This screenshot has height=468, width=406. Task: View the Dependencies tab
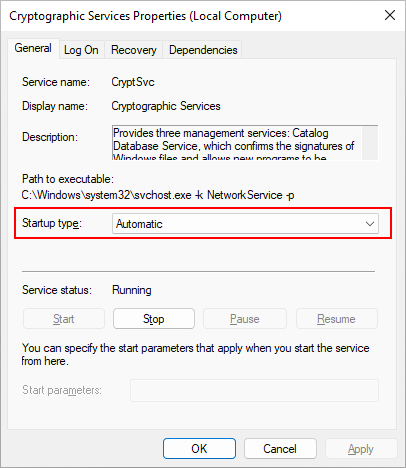tap(203, 50)
